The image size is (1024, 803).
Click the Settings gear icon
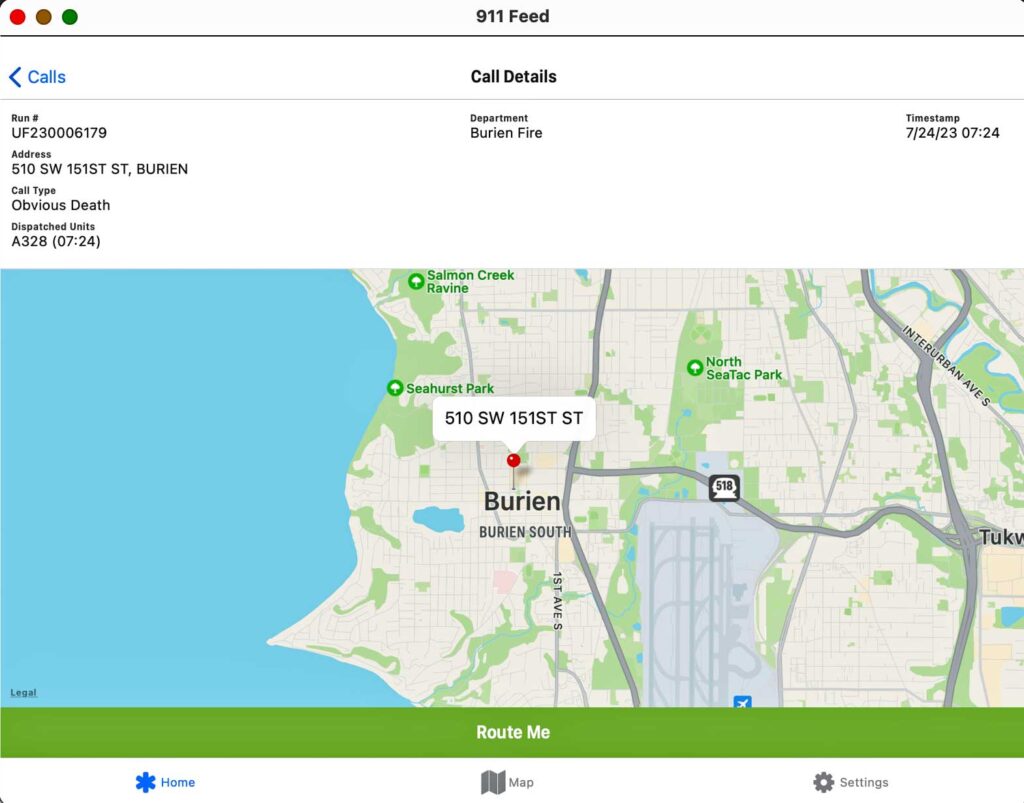click(x=823, y=782)
